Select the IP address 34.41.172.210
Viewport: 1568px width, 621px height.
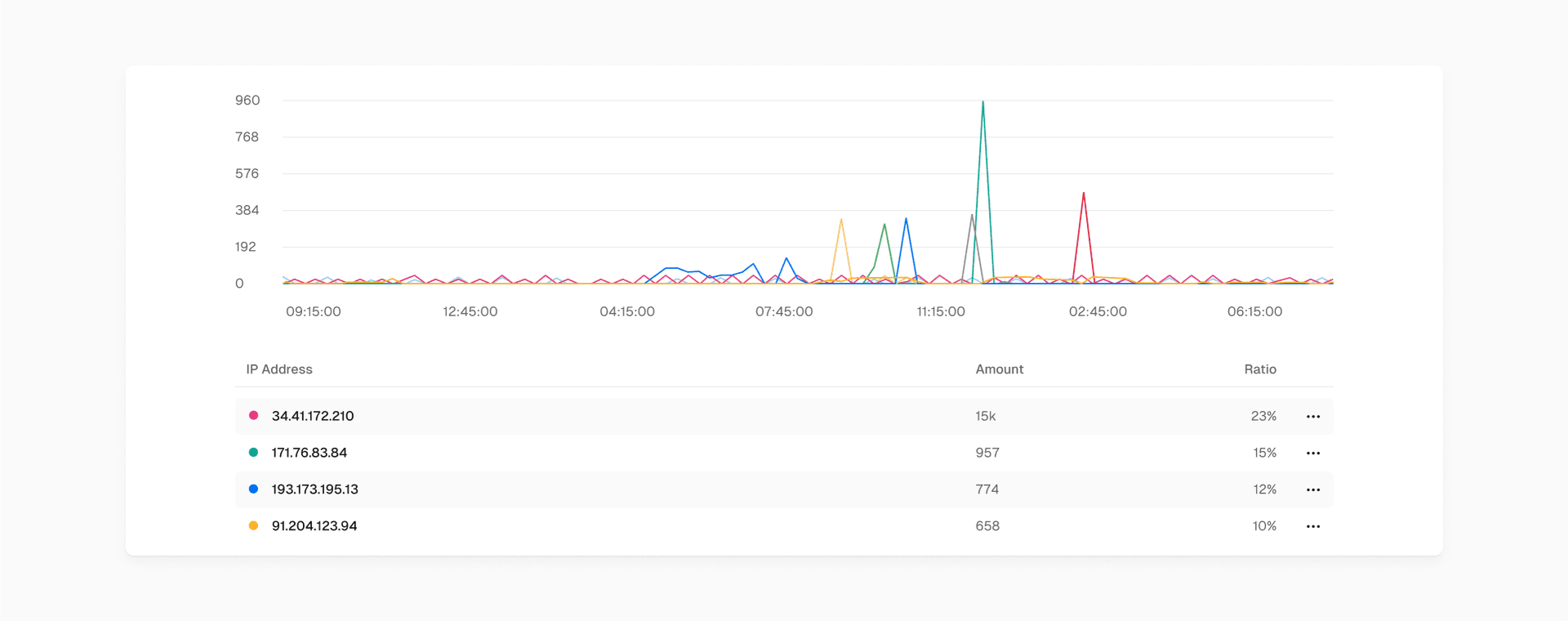(x=313, y=416)
